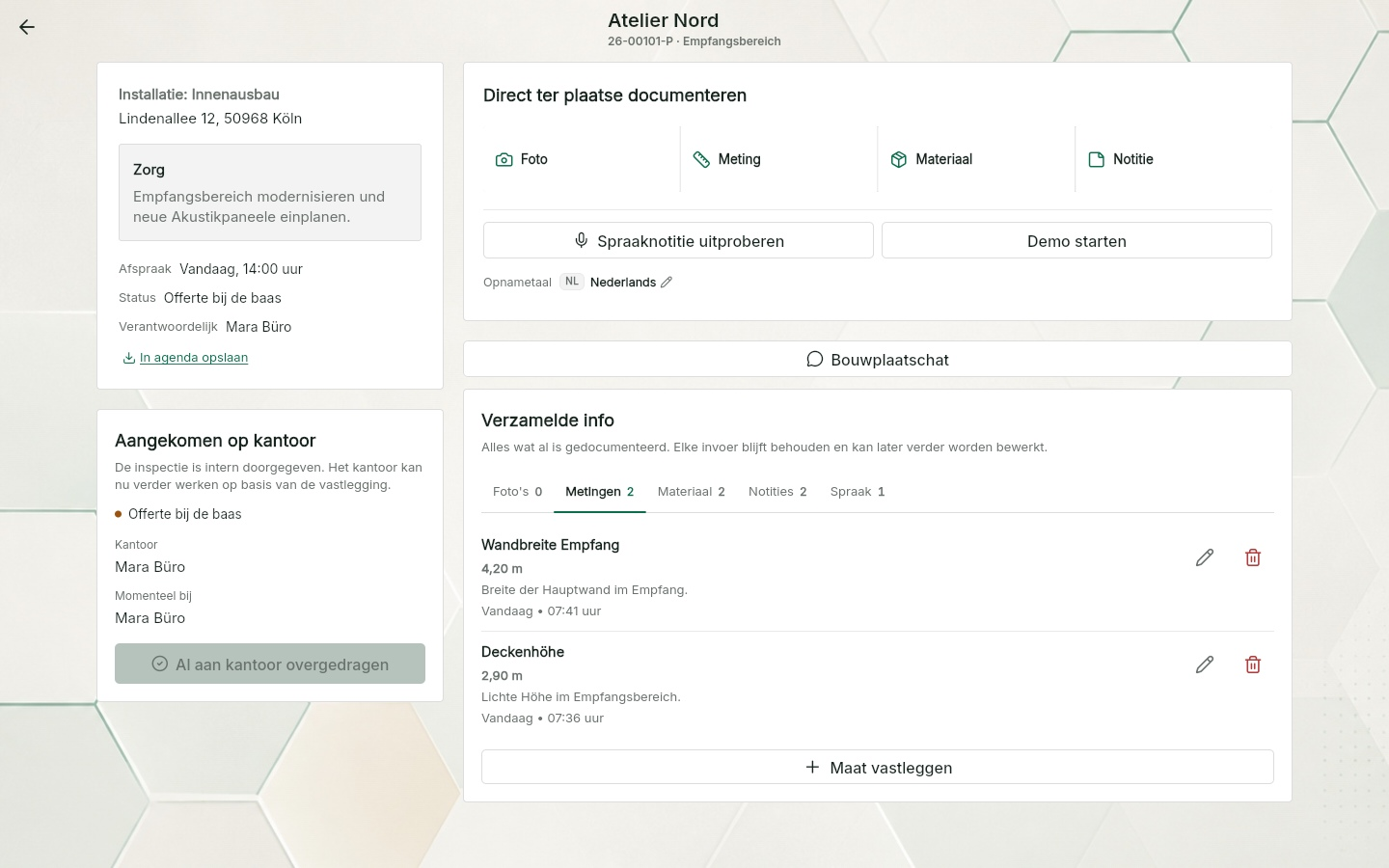Edit the recording language Nederlands
Screen dimensions: 1389x868
pyautogui.click(x=667, y=282)
